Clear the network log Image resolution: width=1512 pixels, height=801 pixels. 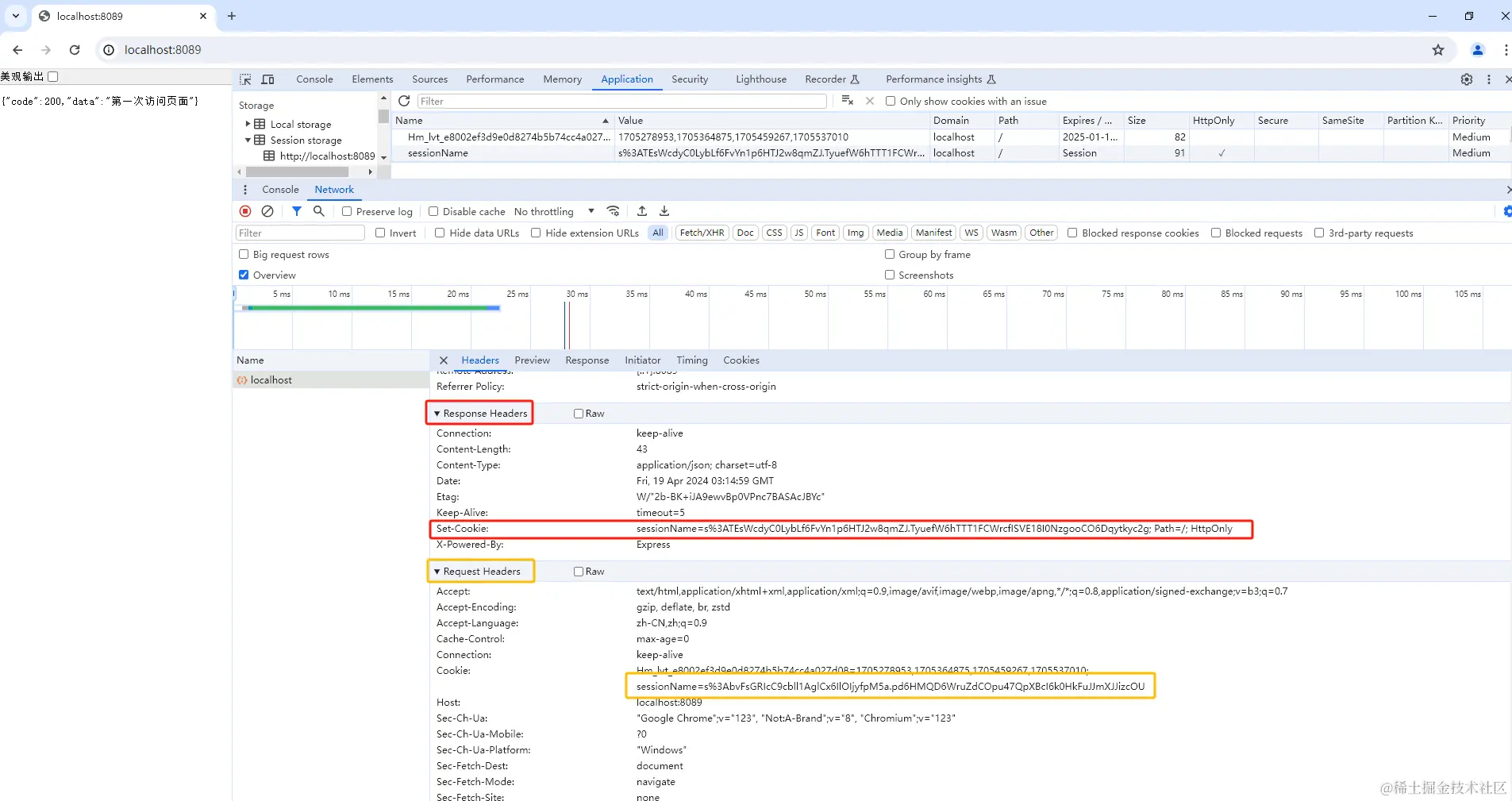coord(267,211)
